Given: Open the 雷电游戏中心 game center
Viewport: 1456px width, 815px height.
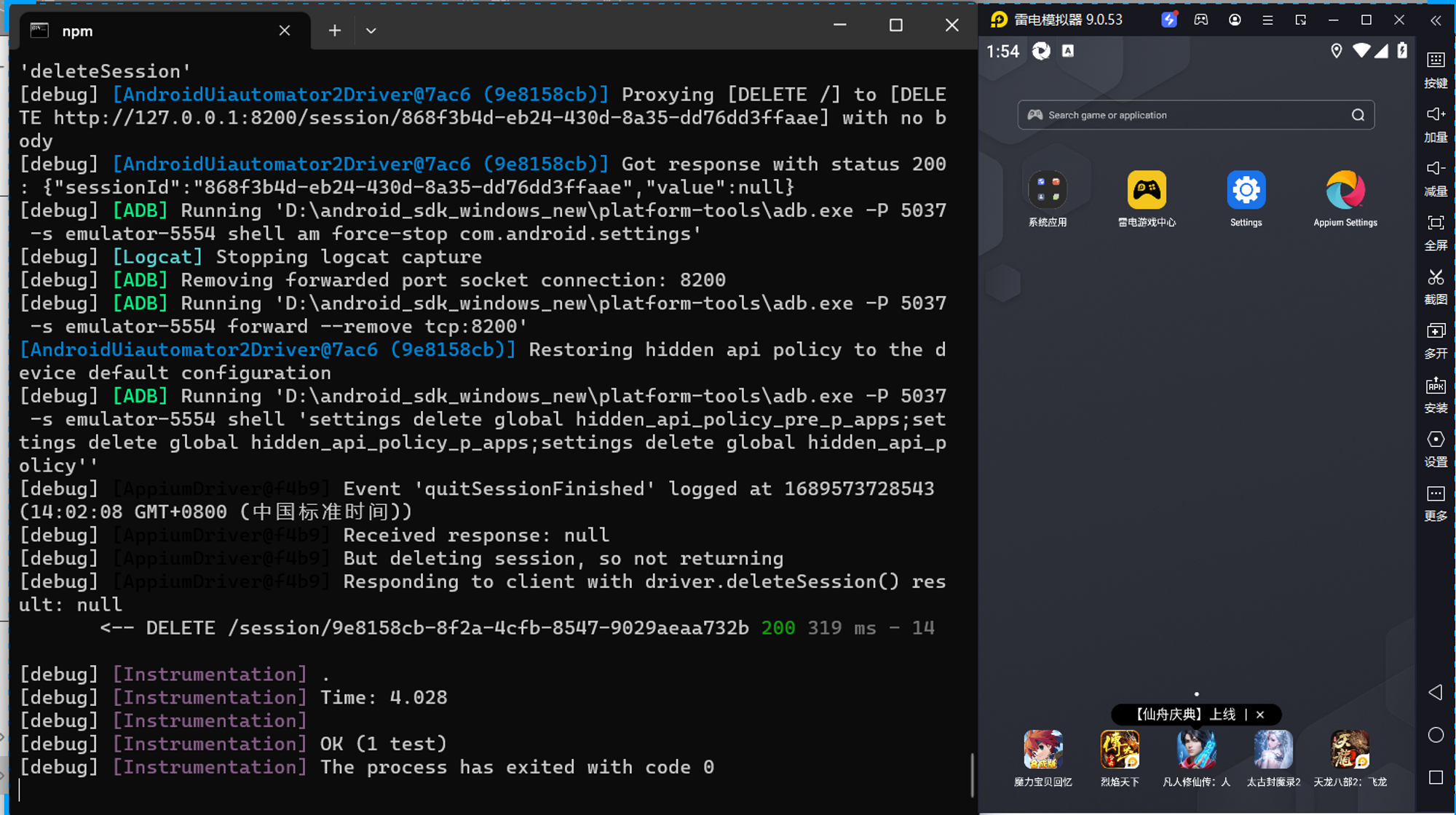Looking at the screenshot, I should pyautogui.click(x=1147, y=191).
